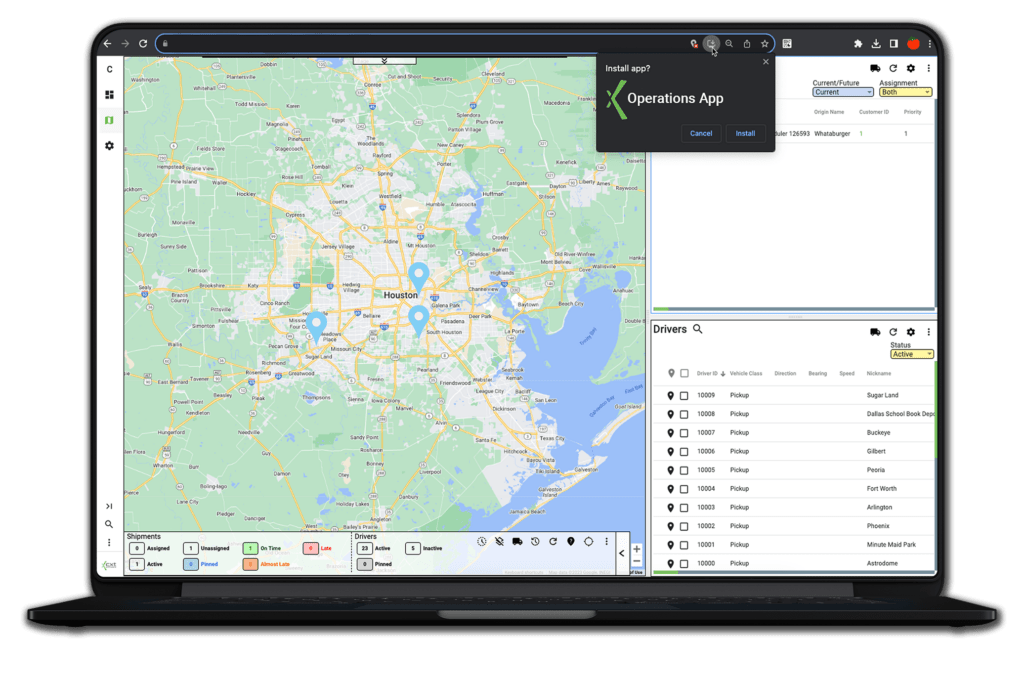Select all drivers via the header checkbox

(x=684, y=372)
